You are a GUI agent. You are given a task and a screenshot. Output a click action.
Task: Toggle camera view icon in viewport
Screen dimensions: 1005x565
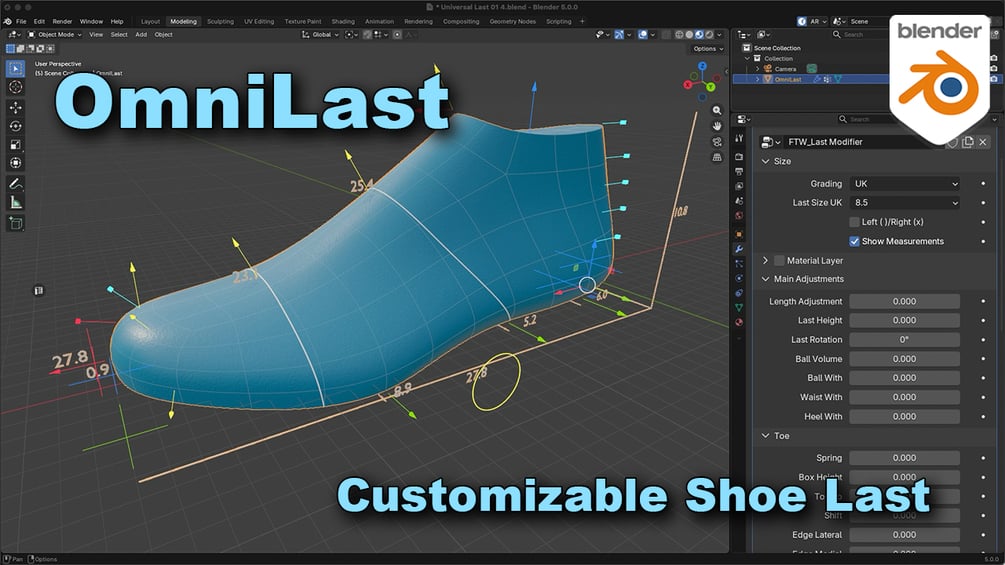[x=717, y=142]
